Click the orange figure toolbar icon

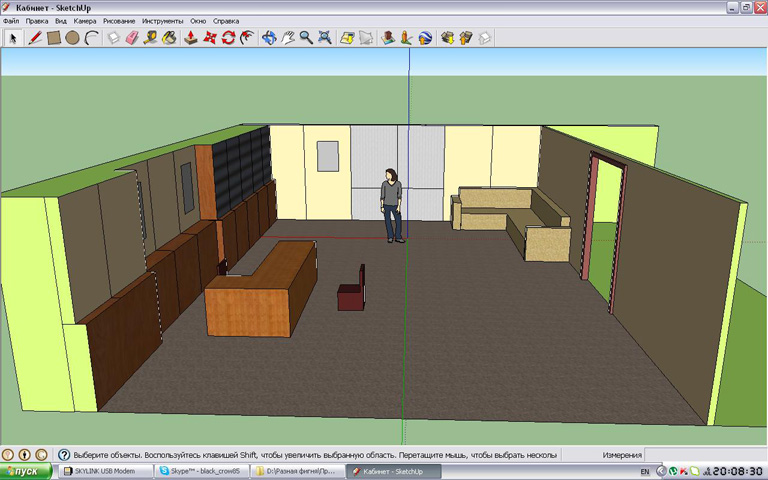click(x=406, y=38)
